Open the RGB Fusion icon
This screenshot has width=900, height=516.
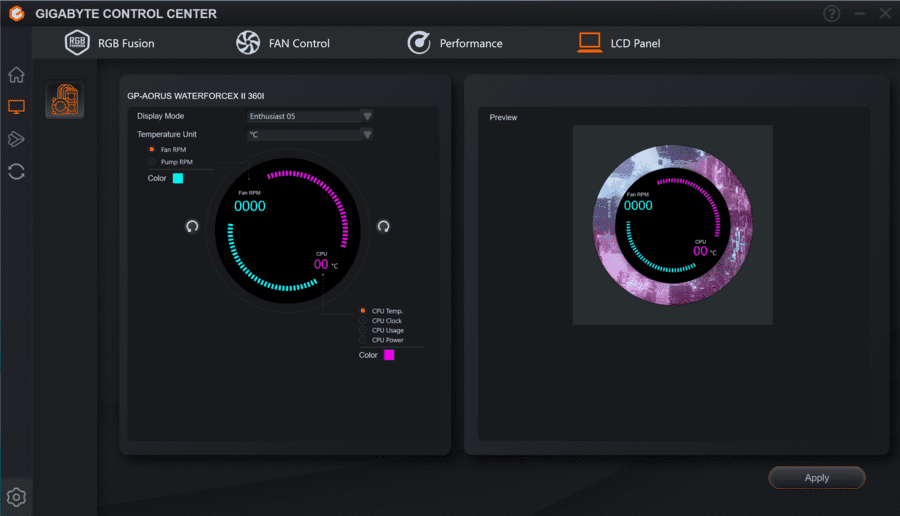point(77,42)
